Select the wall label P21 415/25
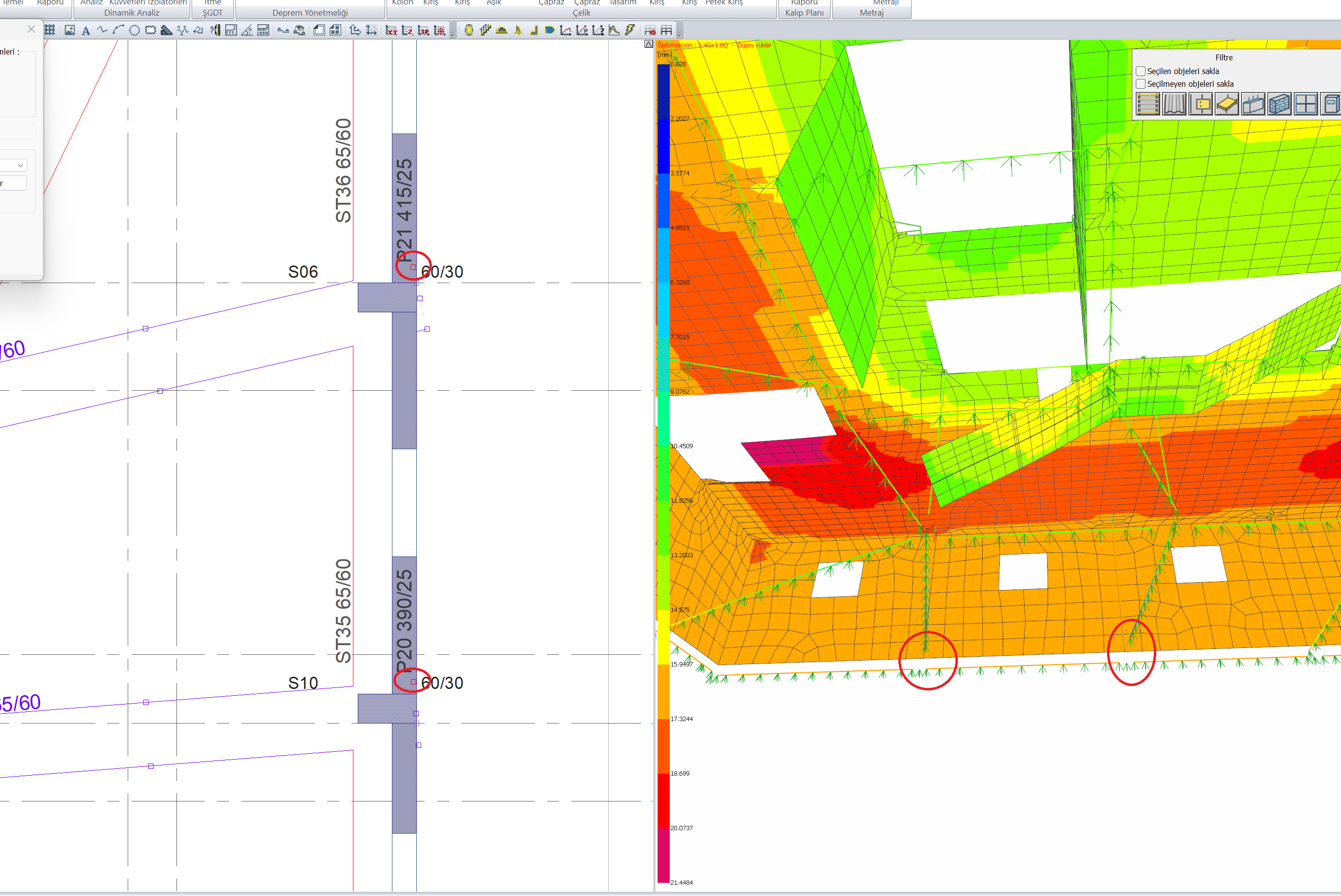Screen dimensions: 1341x896 (x=404, y=210)
